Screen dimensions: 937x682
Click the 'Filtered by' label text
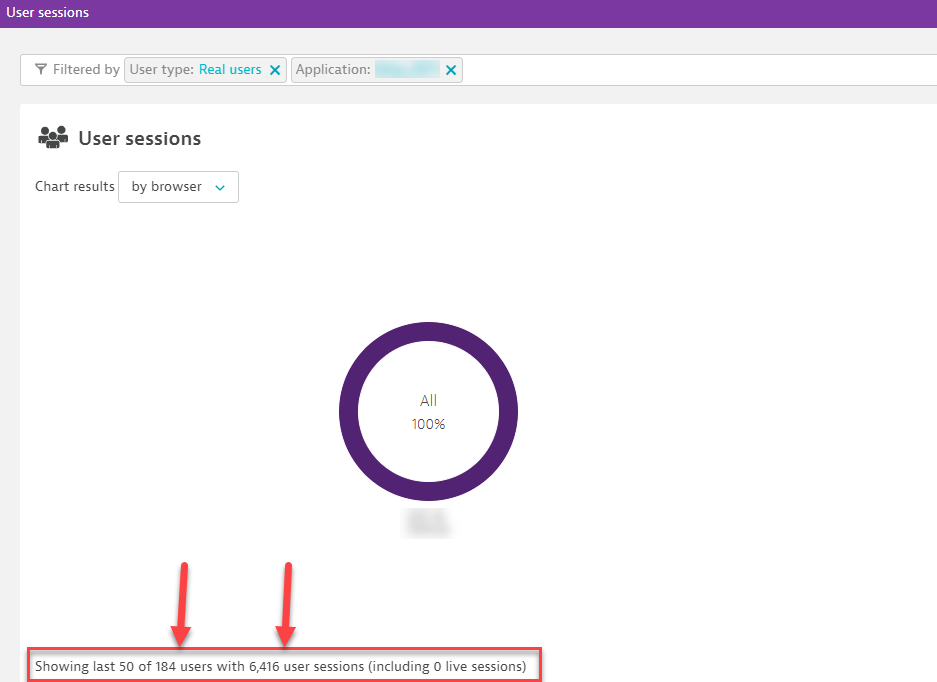point(85,70)
